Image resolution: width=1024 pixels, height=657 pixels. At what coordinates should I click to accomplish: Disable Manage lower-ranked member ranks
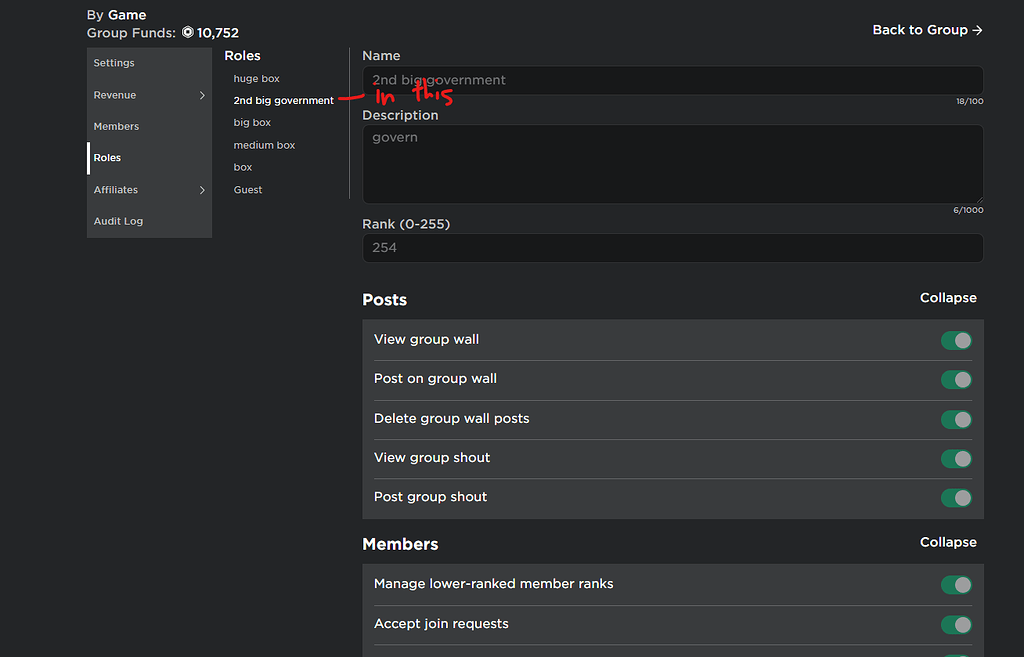click(956, 585)
